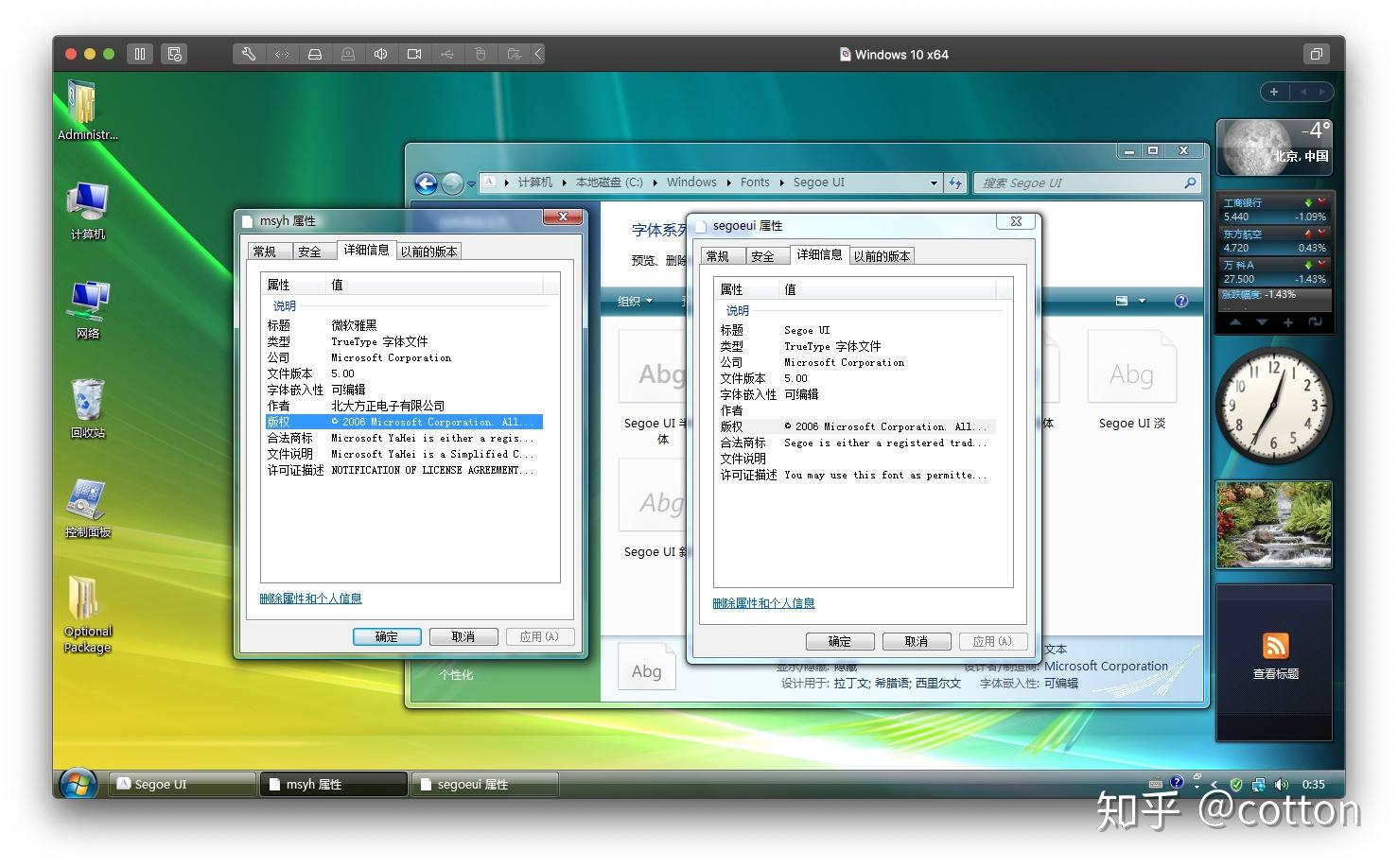Select the Optional Package folder icon
The height and width of the screenshot is (868, 1398).
click(x=87, y=614)
